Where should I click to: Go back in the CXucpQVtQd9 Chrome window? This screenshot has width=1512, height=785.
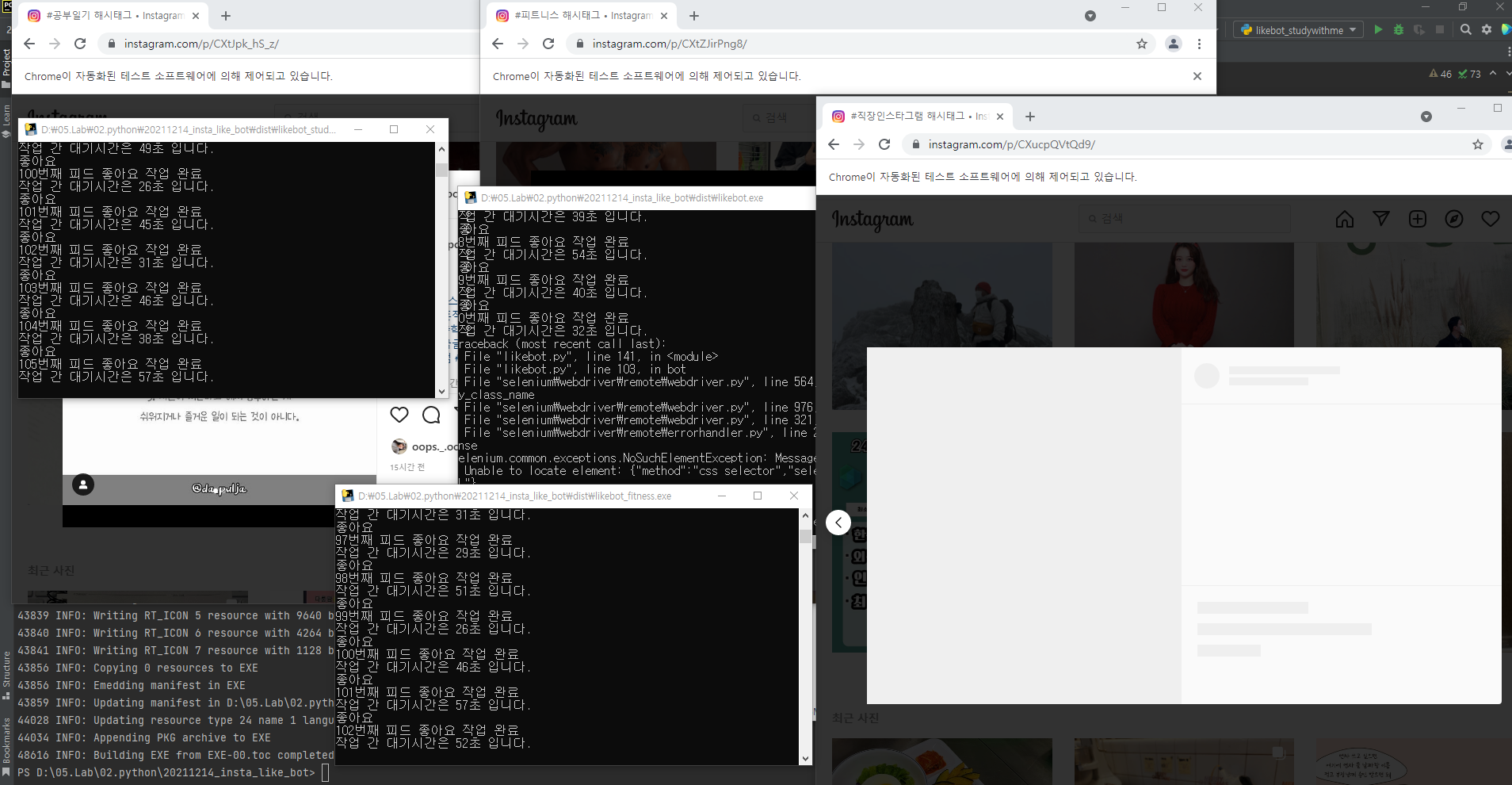click(834, 144)
